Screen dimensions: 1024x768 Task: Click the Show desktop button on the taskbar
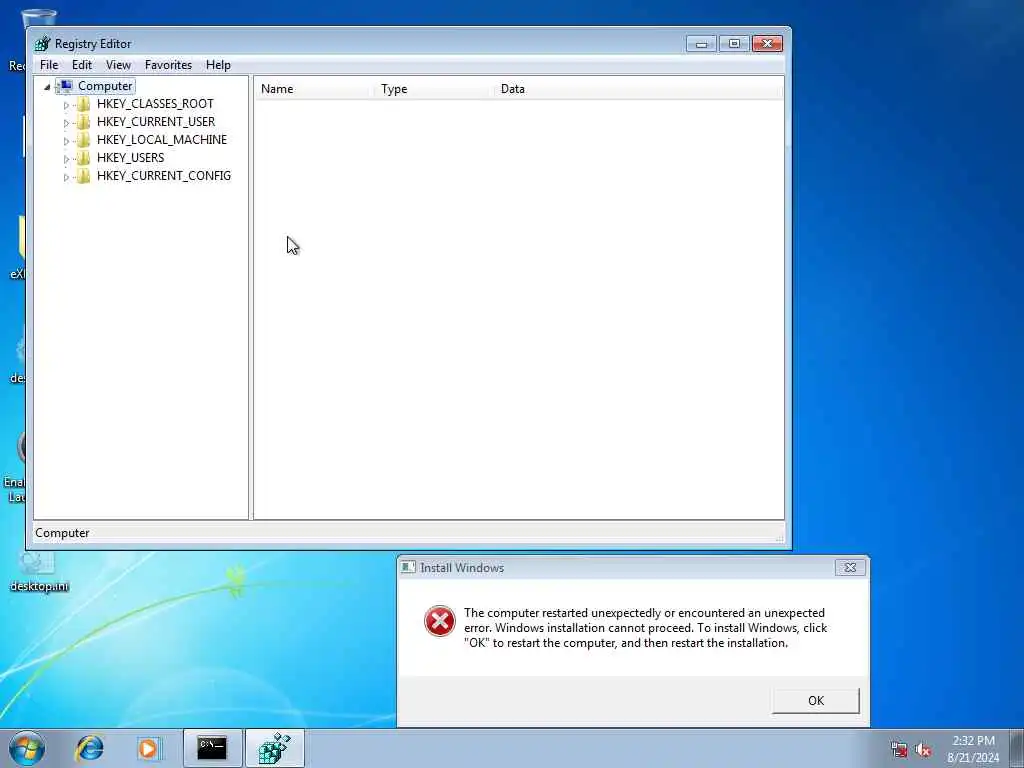pos(1016,748)
